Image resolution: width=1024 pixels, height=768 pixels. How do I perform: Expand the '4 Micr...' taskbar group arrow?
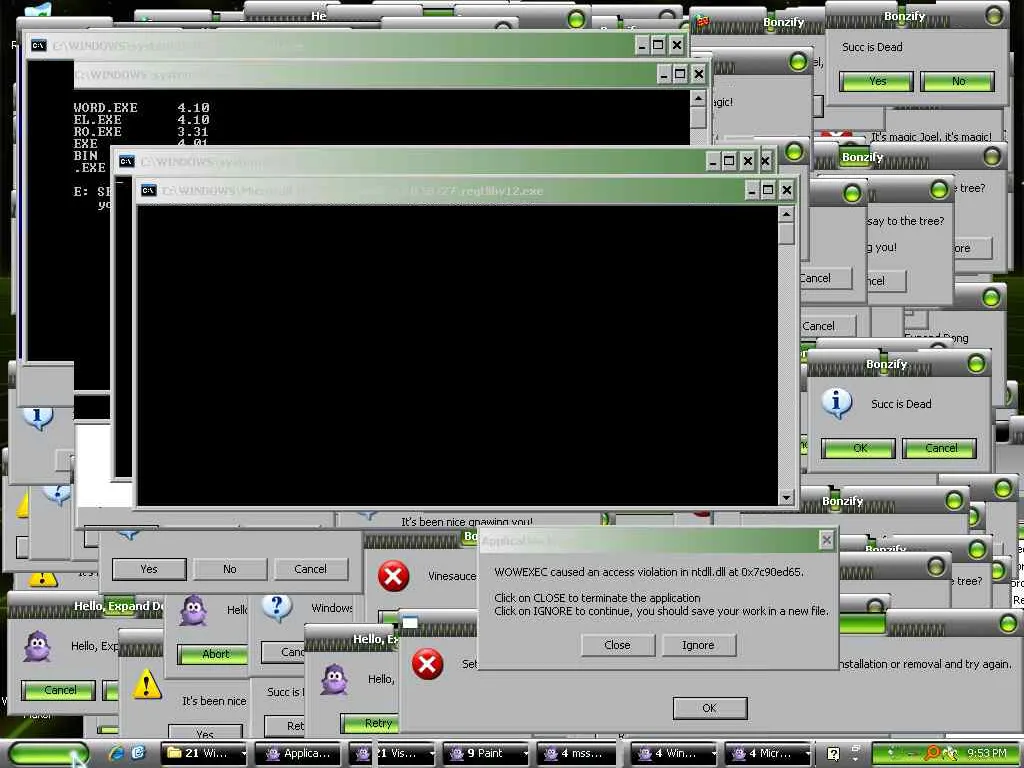[x=808, y=754]
